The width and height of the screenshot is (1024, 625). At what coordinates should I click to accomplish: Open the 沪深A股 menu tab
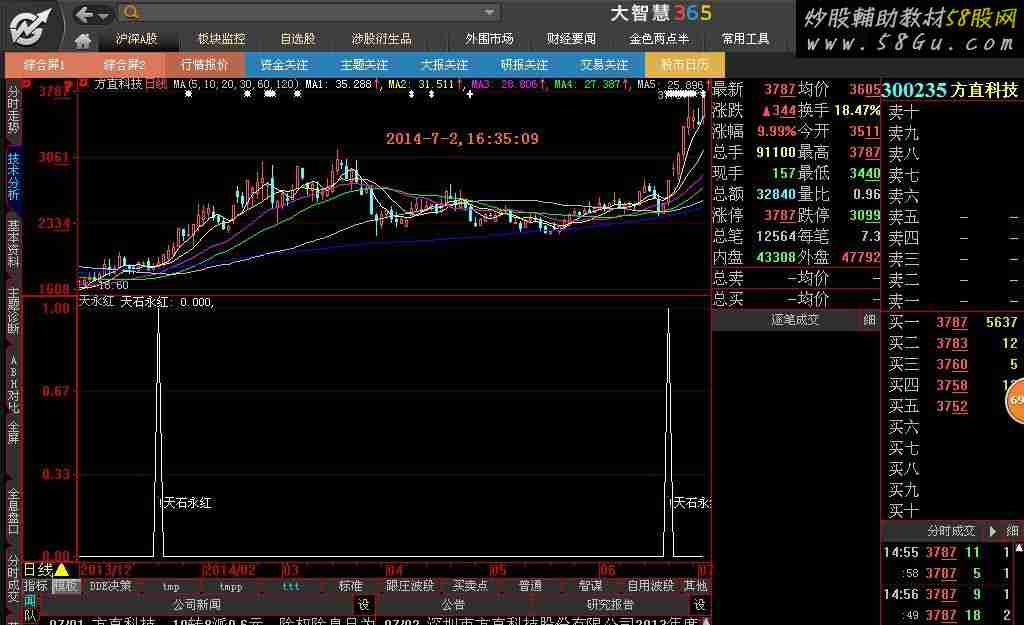point(136,39)
